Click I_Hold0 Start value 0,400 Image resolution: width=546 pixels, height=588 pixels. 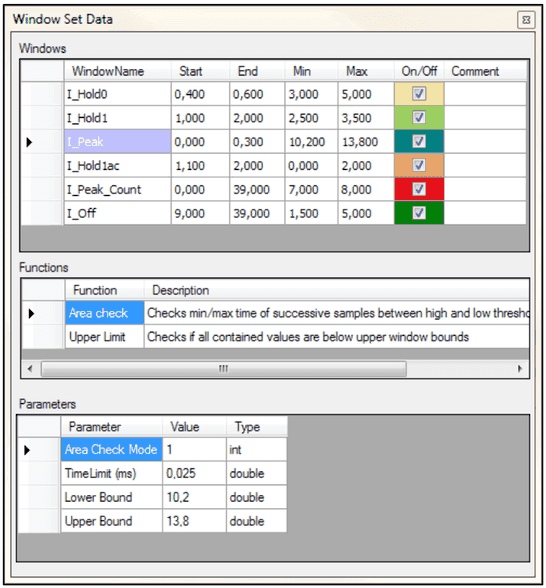click(200, 94)
